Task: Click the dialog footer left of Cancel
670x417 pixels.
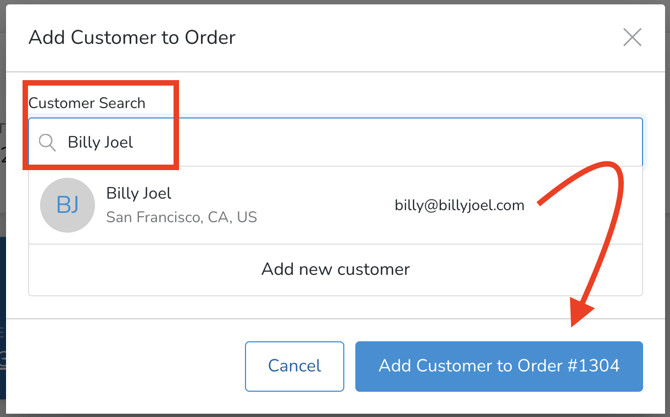Action: click(x=130, y=366)
